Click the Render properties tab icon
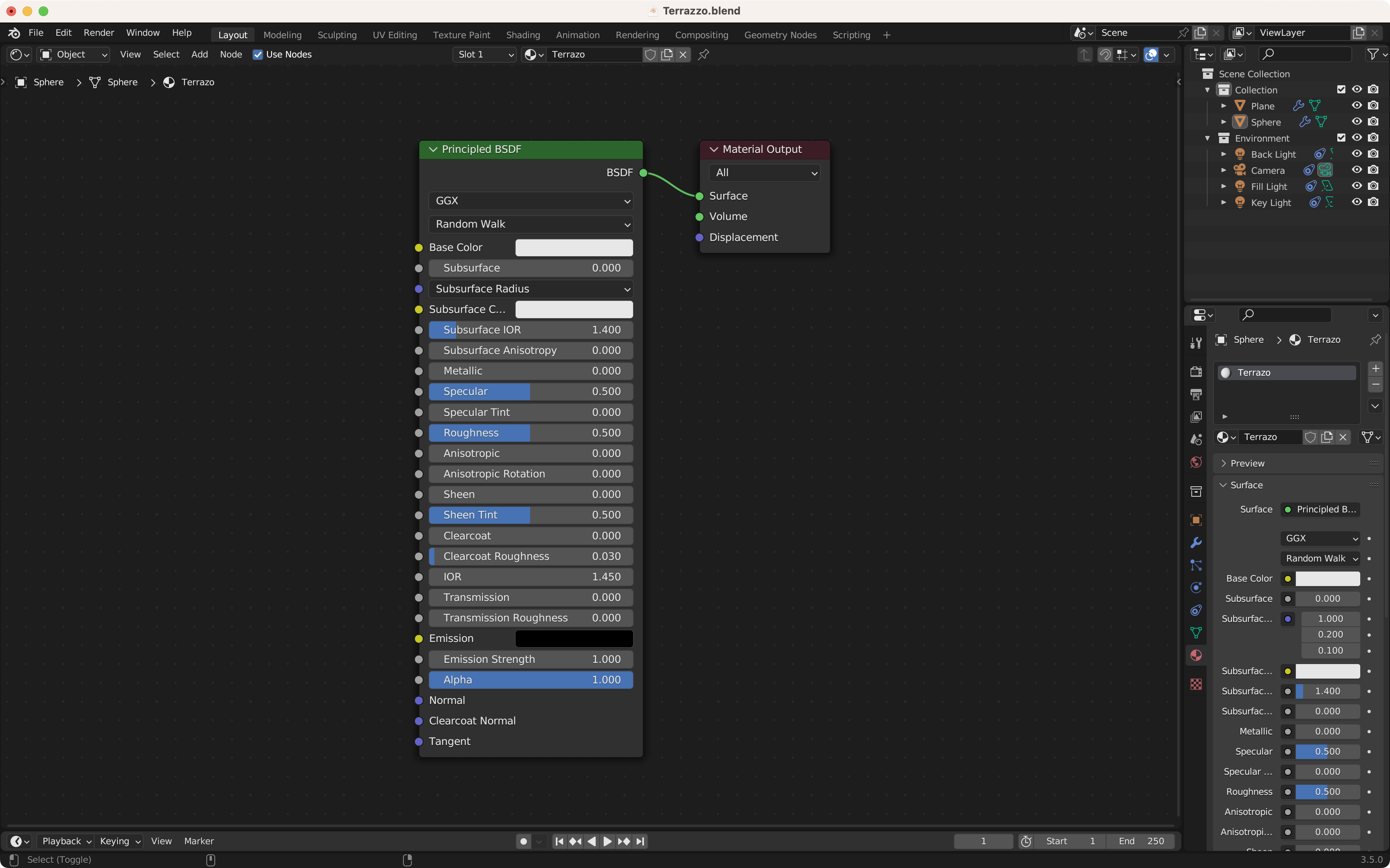Image resolution: width=1390 pixels, height=868 pixels. 1196,372
